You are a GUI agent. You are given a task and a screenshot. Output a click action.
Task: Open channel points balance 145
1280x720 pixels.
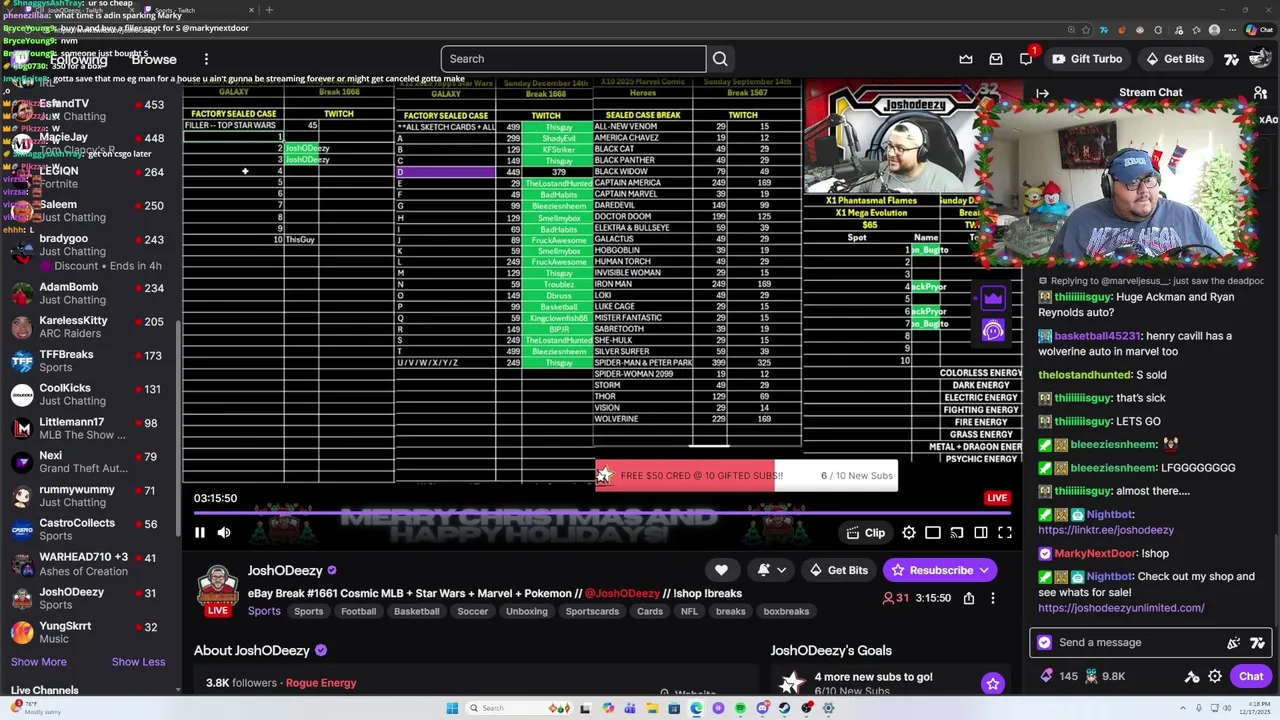(1059, 676)
